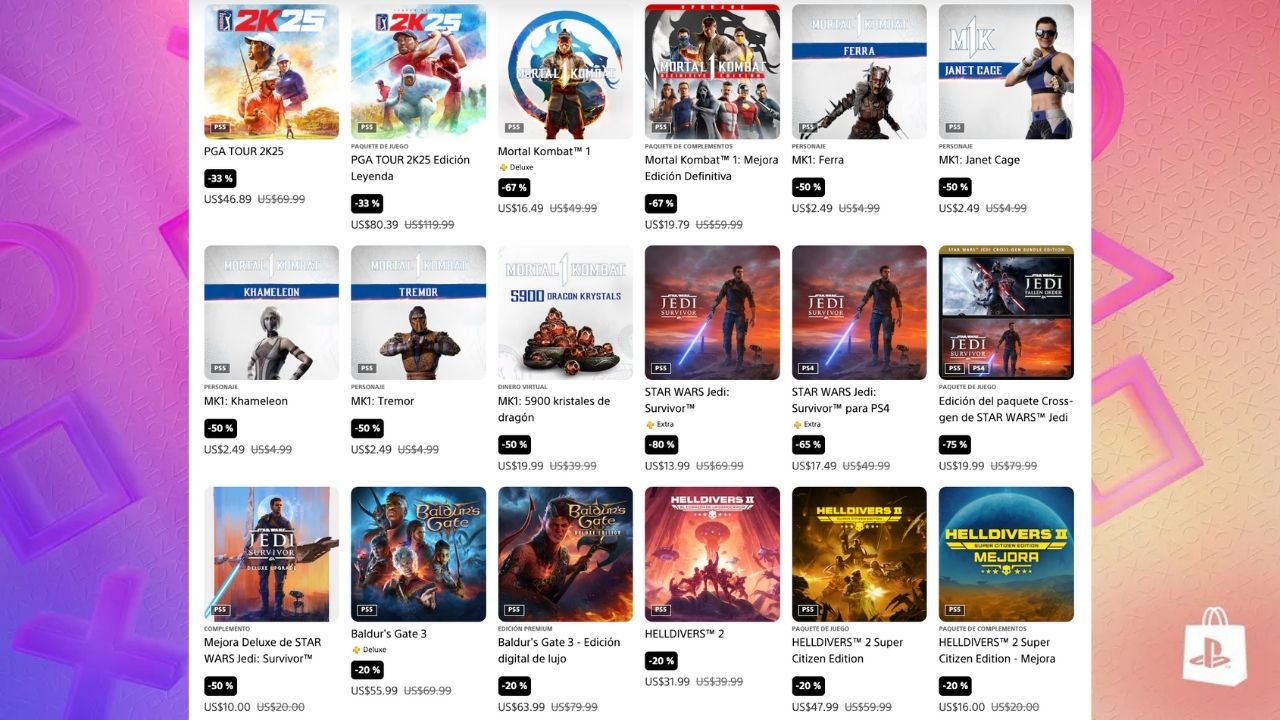Open the PGA TOUR 2K25 game thumbnail
This screenshot has width=1280, height=720.
(271, 71)
